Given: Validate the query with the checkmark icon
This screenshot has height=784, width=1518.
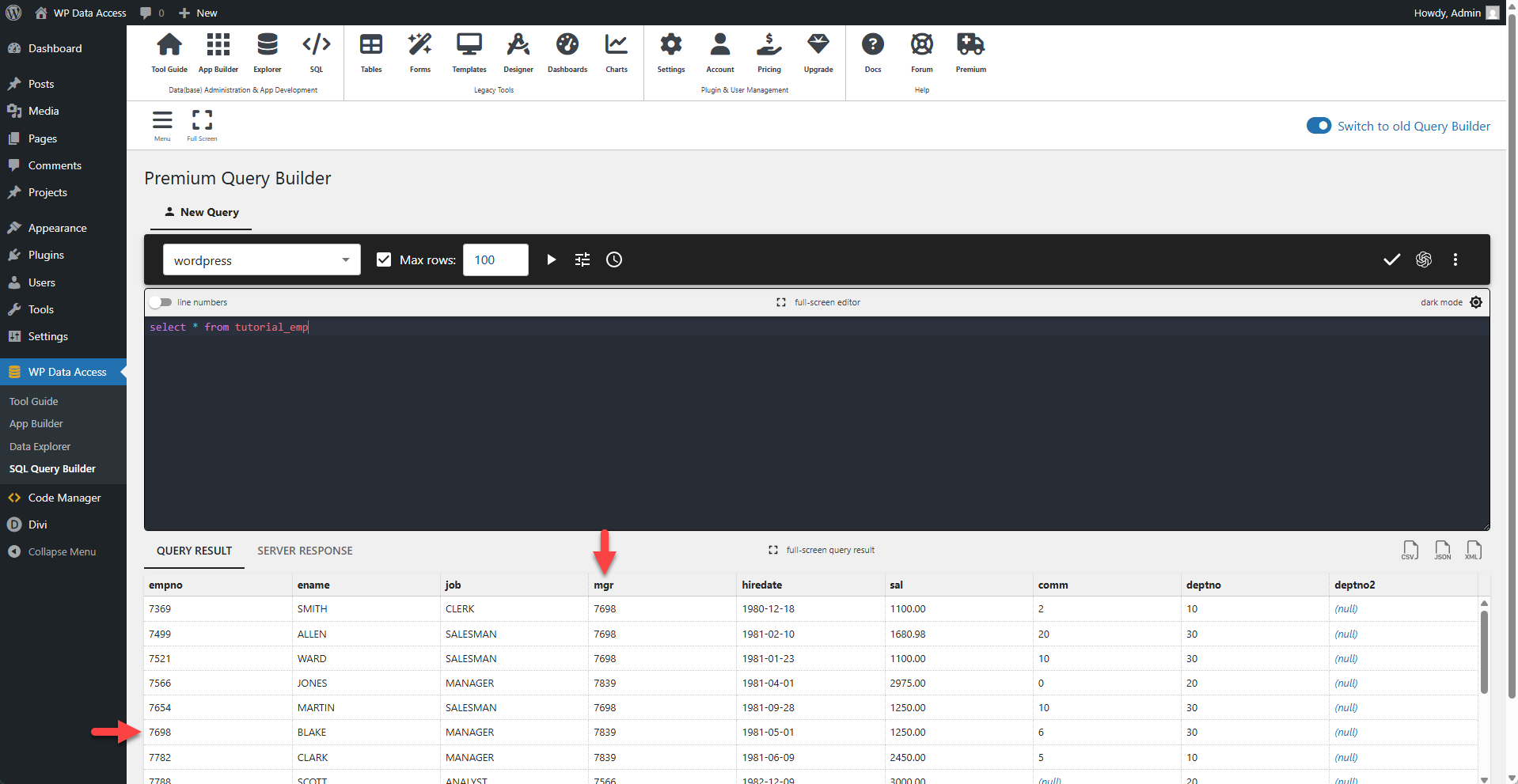Looking at the screenshot, I should [1391, 259].
